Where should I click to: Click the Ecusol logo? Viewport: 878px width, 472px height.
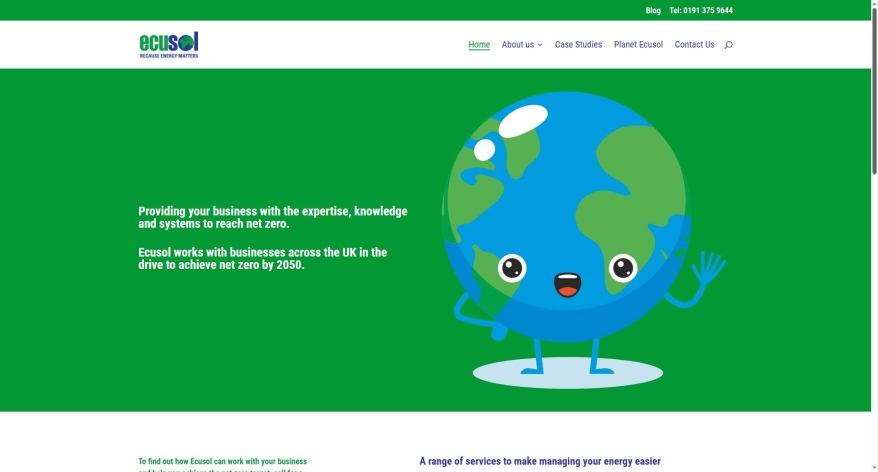(x=169, y=45)
